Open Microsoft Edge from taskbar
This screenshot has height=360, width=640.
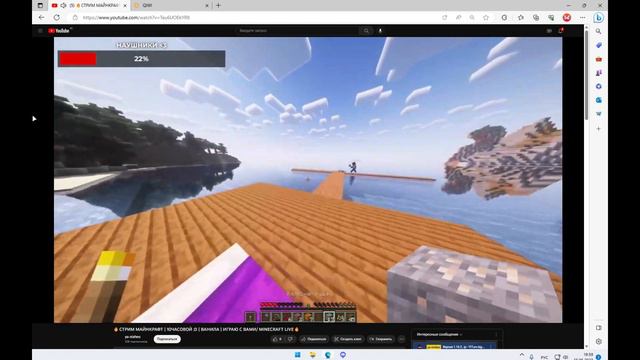click(x=328, y=355)
